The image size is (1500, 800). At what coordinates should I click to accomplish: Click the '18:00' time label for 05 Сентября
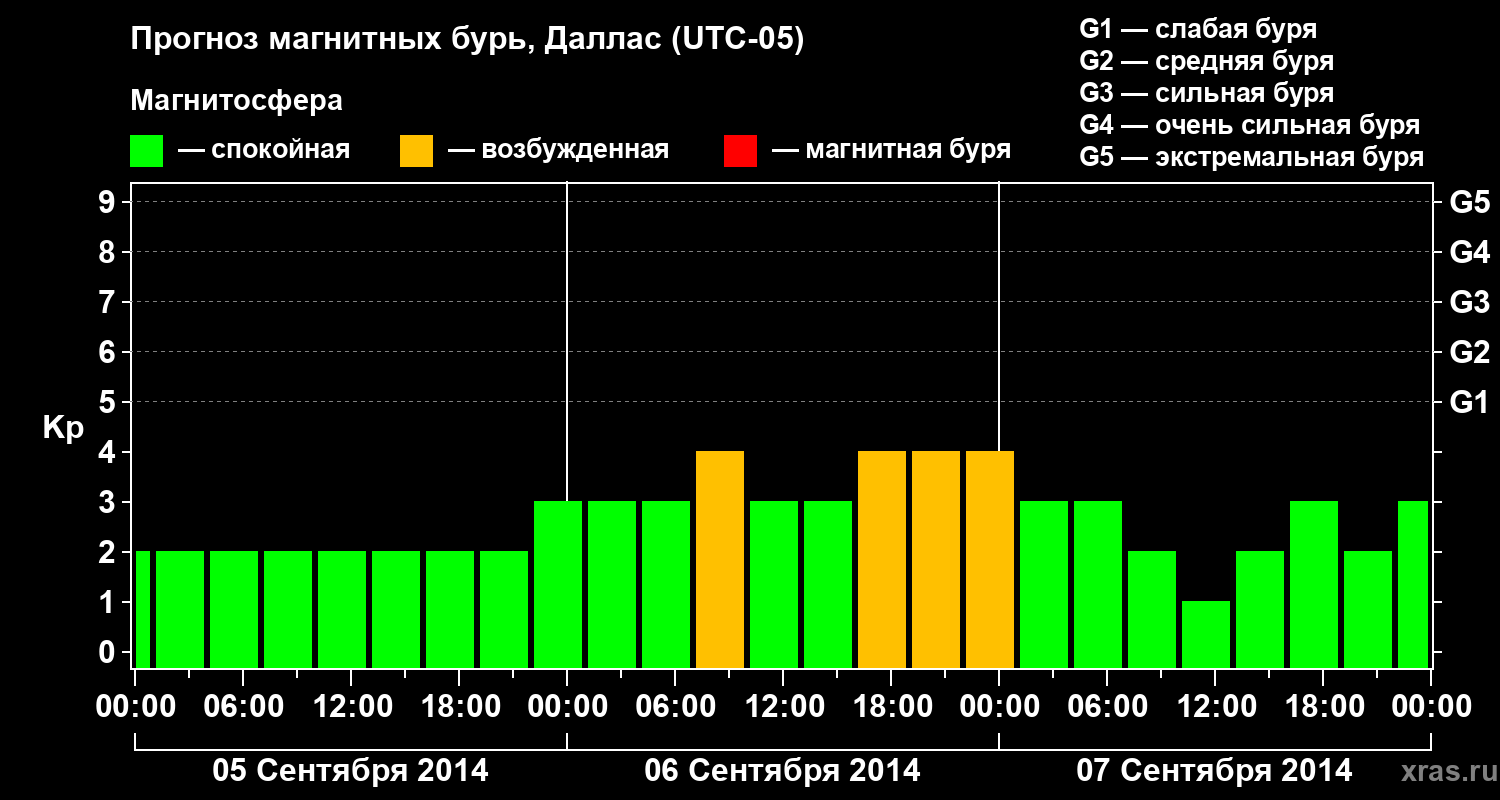(x=459, y=707)
